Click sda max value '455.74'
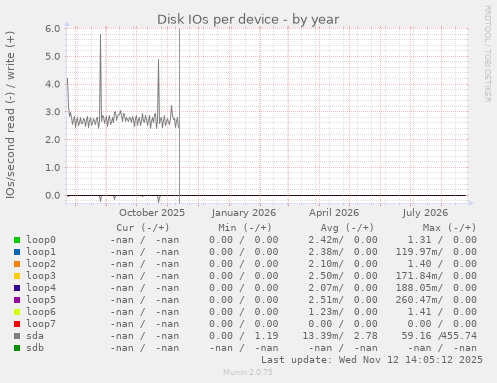497x383 pixels. click(x=460, y=336)
